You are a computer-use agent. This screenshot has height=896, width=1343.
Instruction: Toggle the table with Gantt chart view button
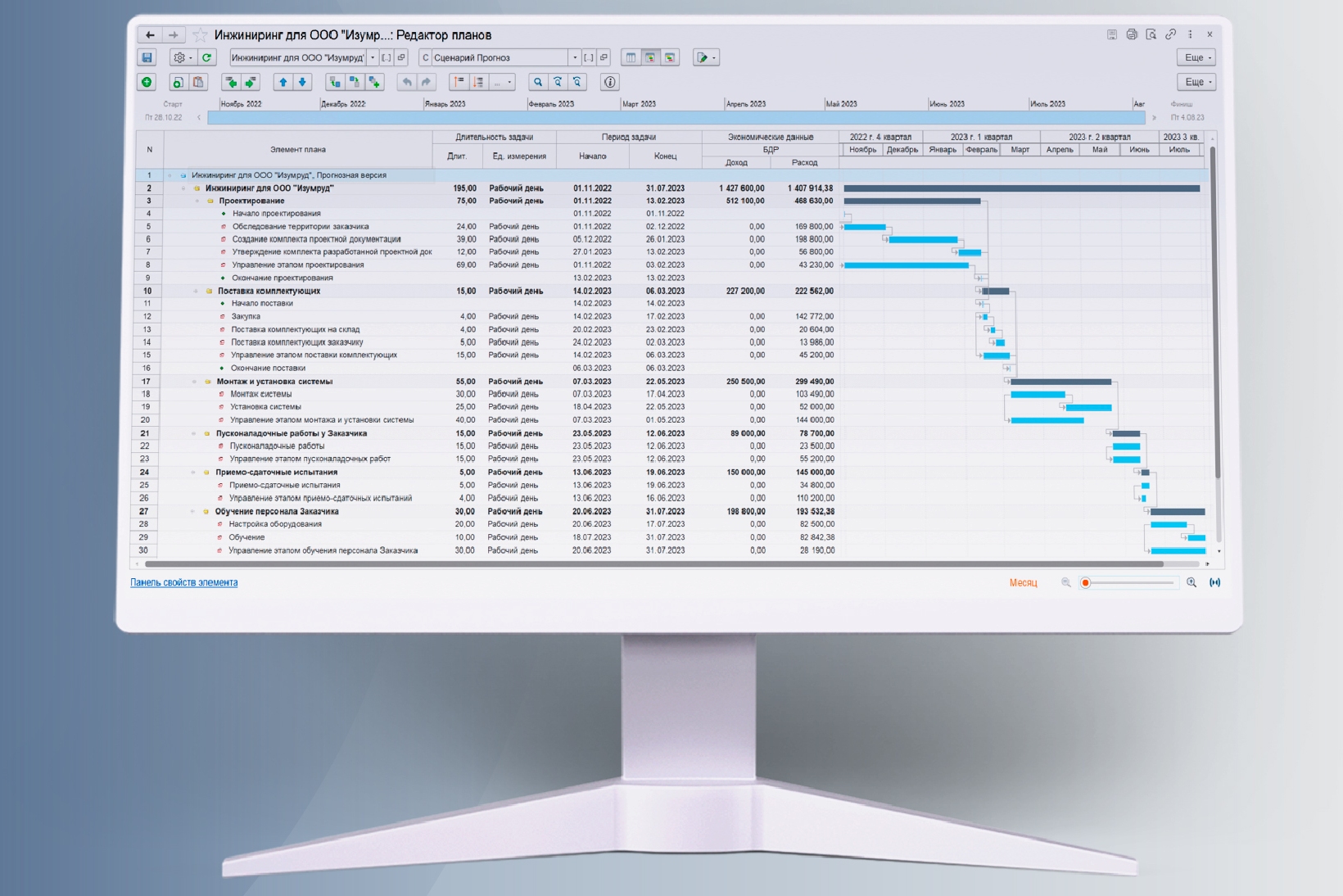[x=650, y=58]
